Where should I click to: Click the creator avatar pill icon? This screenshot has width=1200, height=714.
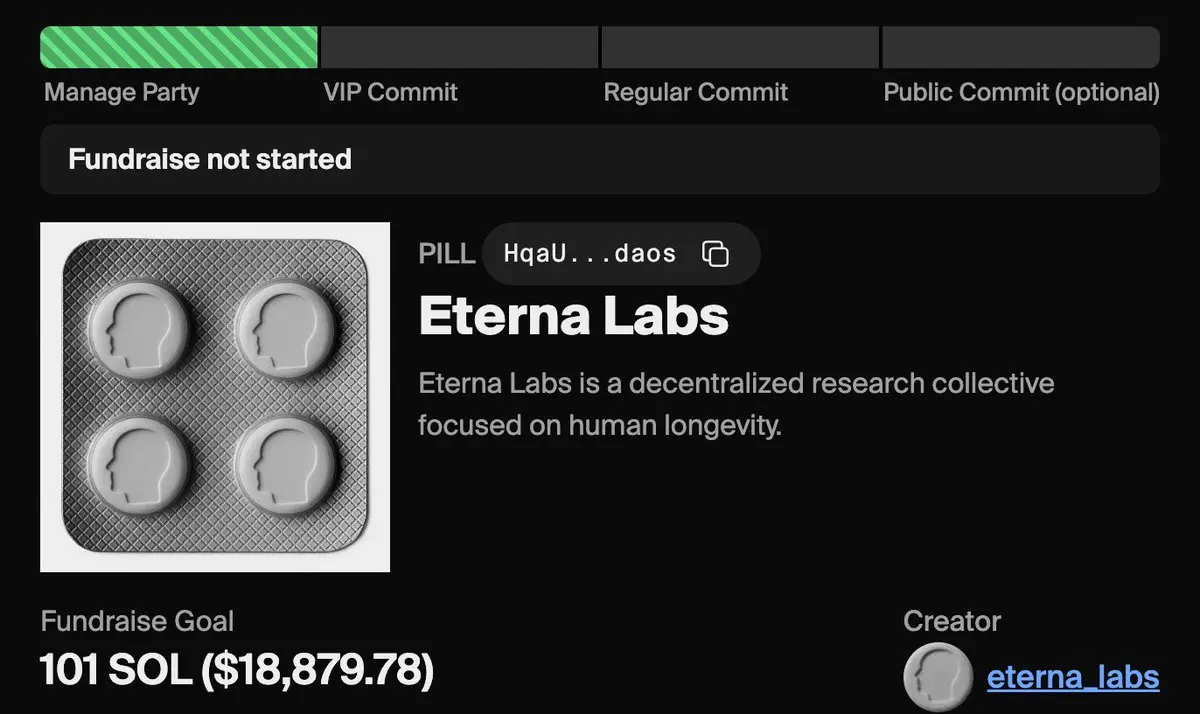[937, 677]
